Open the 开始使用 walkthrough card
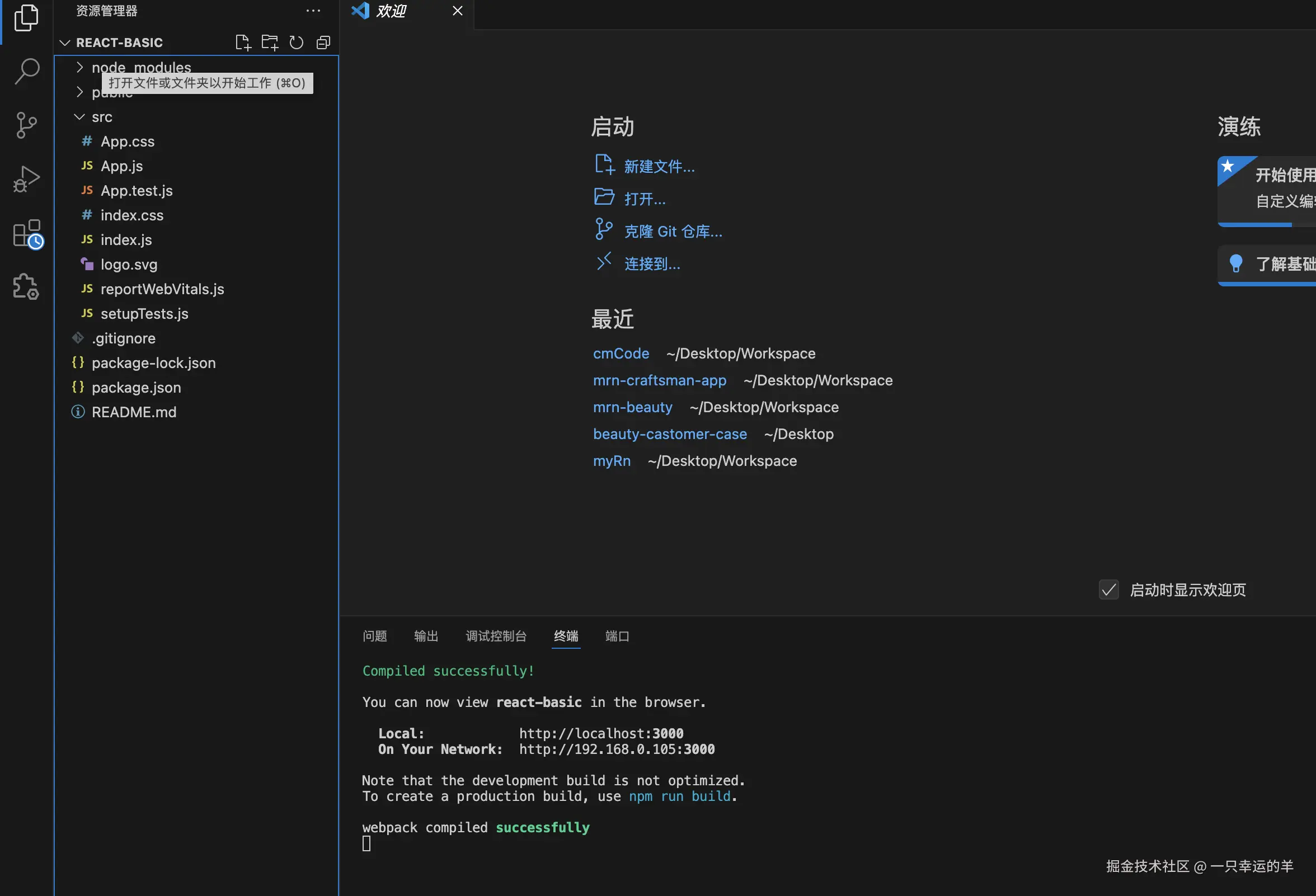1316x896 pixels. pyautogui.click(x=1267, y=191)
